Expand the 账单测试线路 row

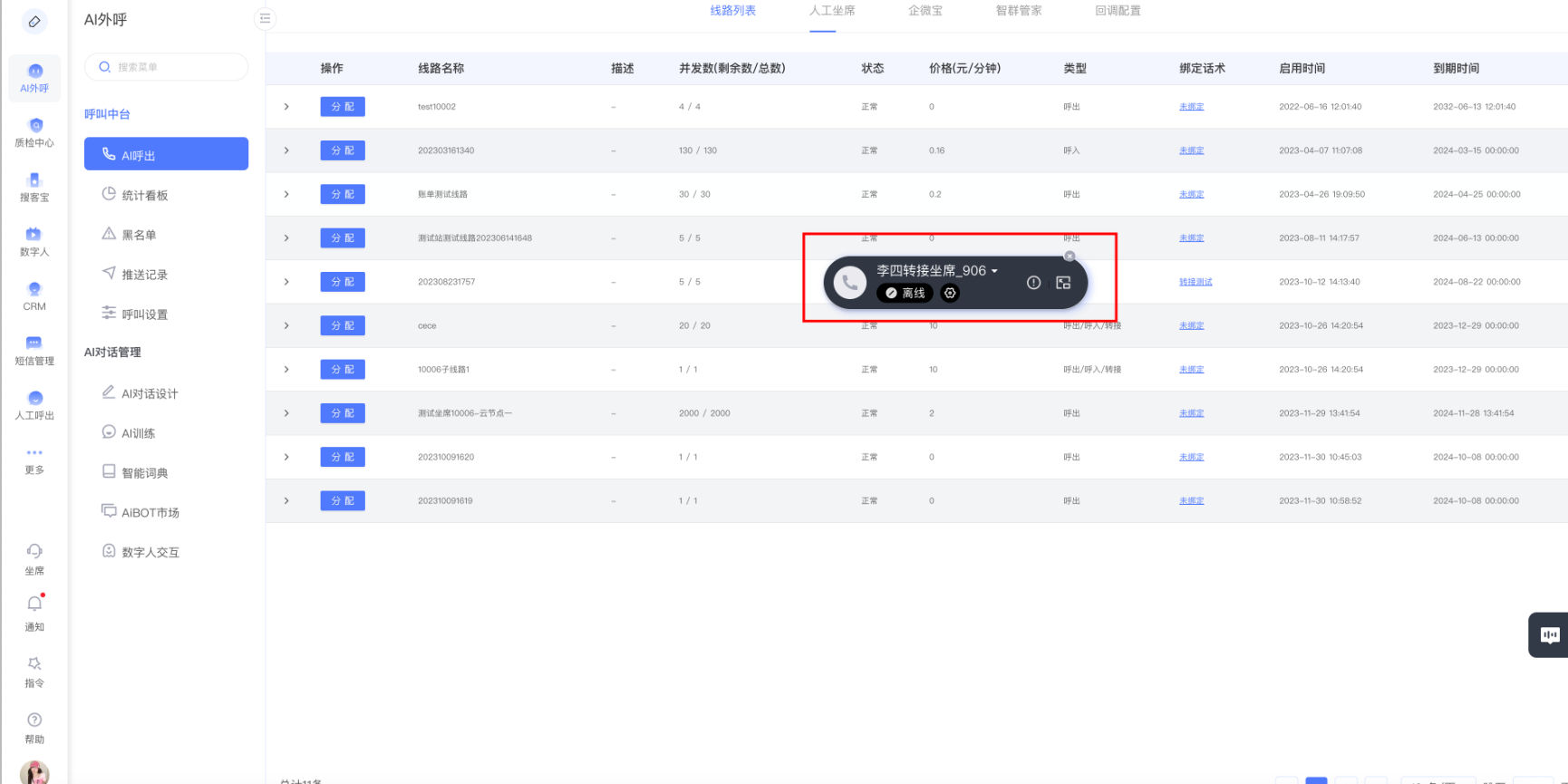[286, 194]
